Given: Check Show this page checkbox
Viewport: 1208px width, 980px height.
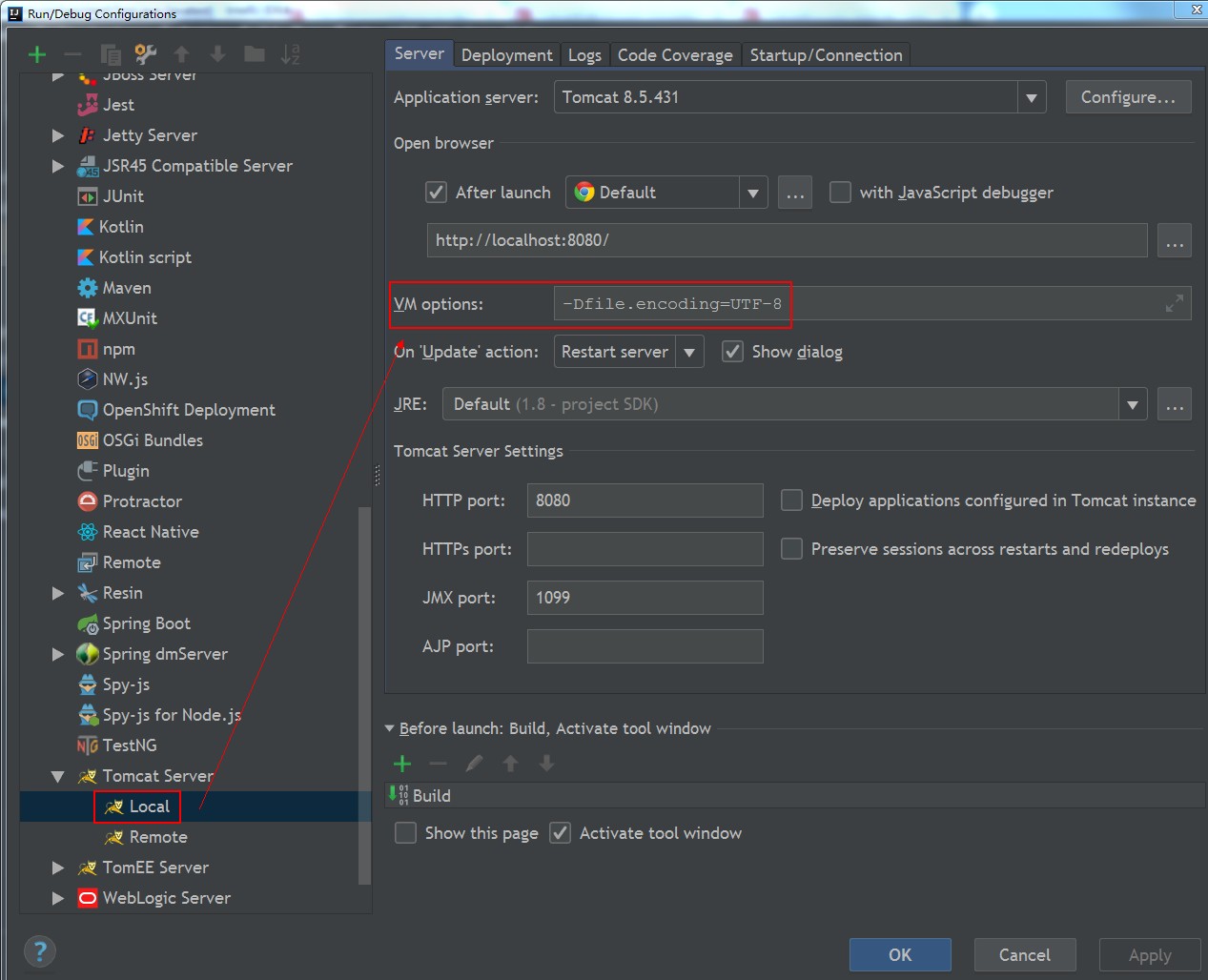Looking at the screenshot, I should (405, 833).
